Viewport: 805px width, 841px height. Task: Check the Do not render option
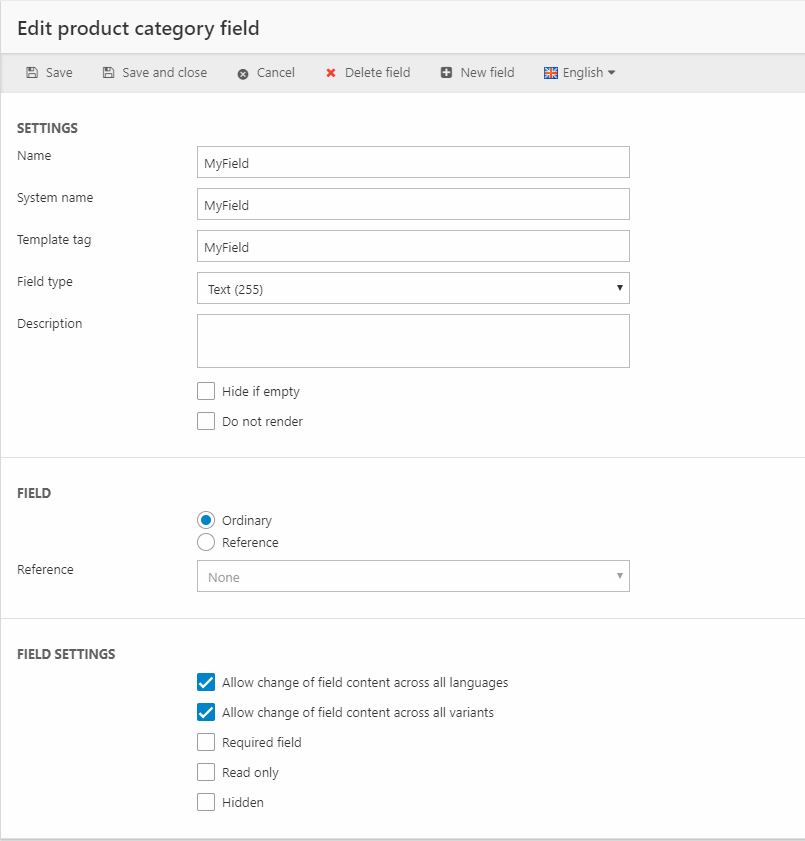(206, 421)
